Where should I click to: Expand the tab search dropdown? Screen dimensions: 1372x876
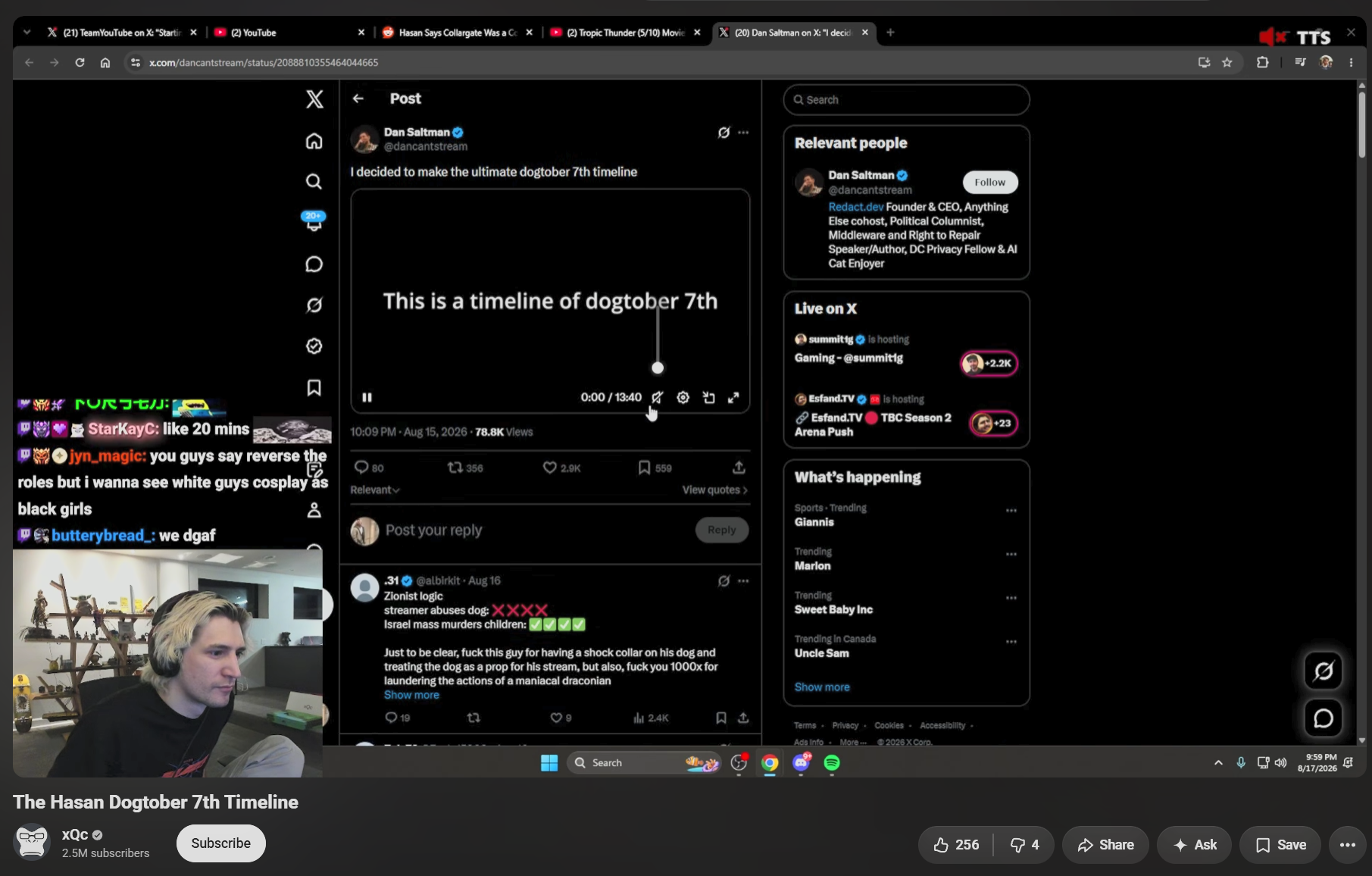click(x=27, y=33)
